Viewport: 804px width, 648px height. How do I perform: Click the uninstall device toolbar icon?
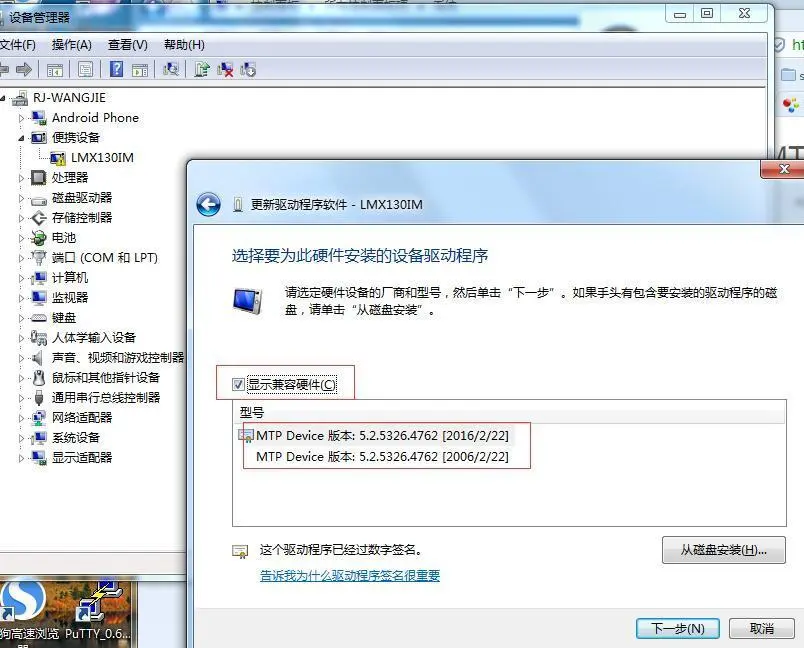(x=224, y=69)
